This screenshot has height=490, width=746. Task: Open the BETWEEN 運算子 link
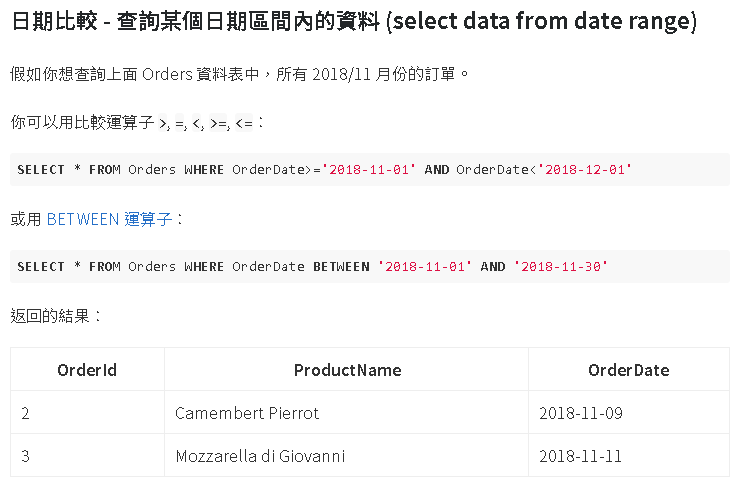pyautogui.click(x=109, y=219)
